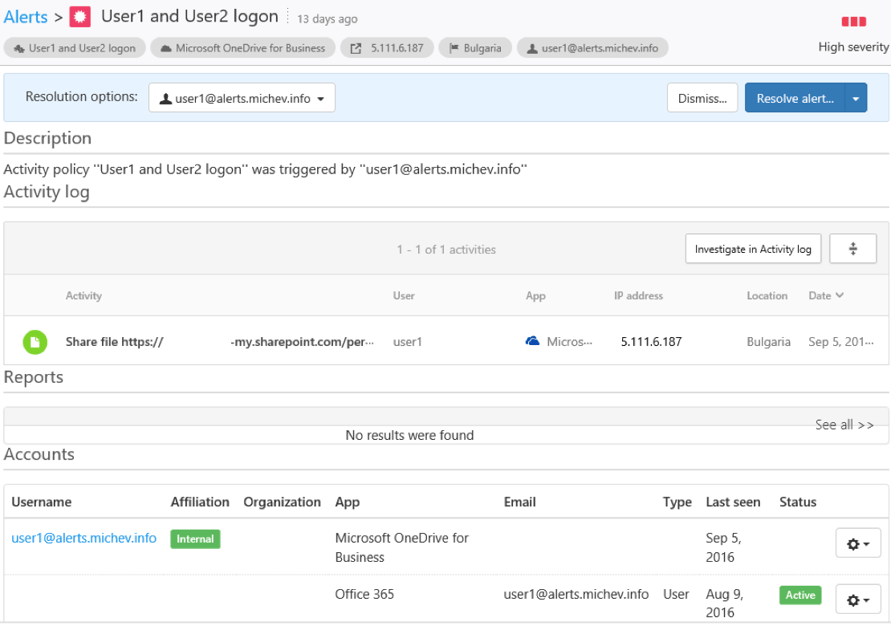Viewport: 891px width, 626px height.
Task: Click Bulgaria in the activity row
Action: coord(768,342)
